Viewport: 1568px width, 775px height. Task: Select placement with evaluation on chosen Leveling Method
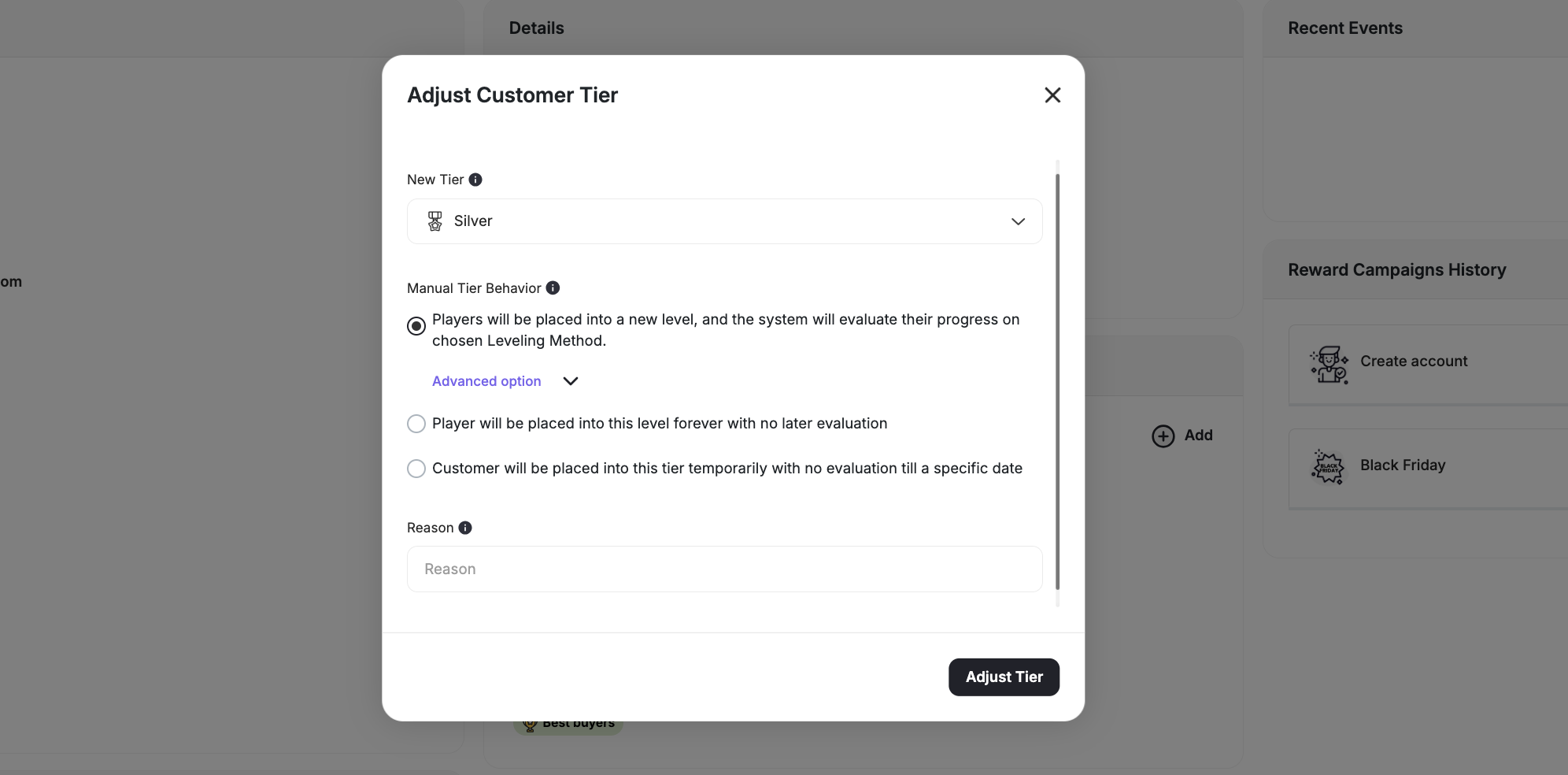pyautogui.click(x=416, y=325)
